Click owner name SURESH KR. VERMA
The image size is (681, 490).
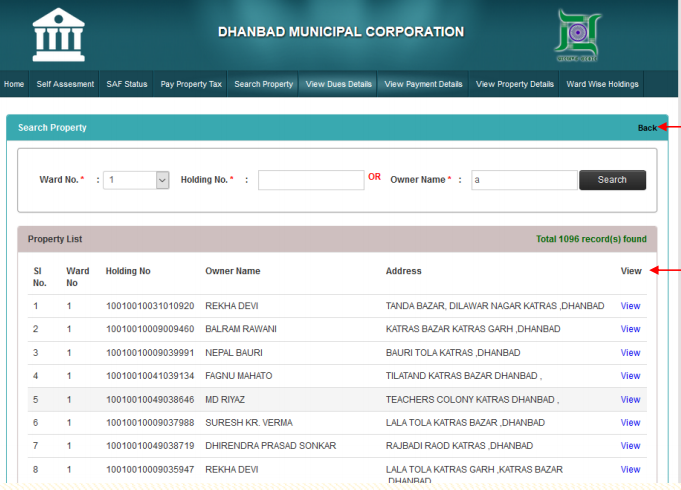249,423
